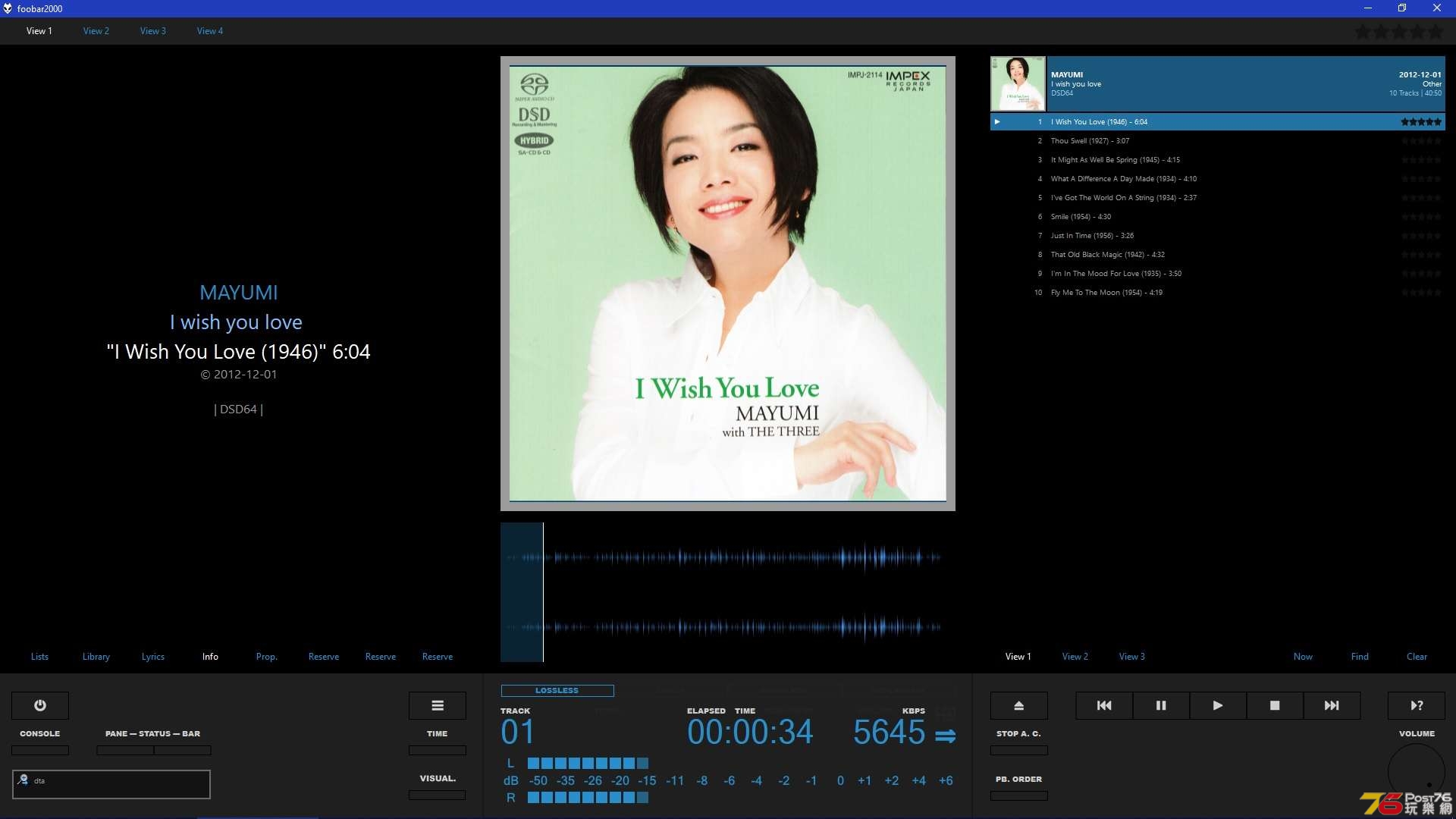Set rating stars in top-right header
This screenshot has width=1456, height=819.
pyautogui.click(x=1399, y=32)
